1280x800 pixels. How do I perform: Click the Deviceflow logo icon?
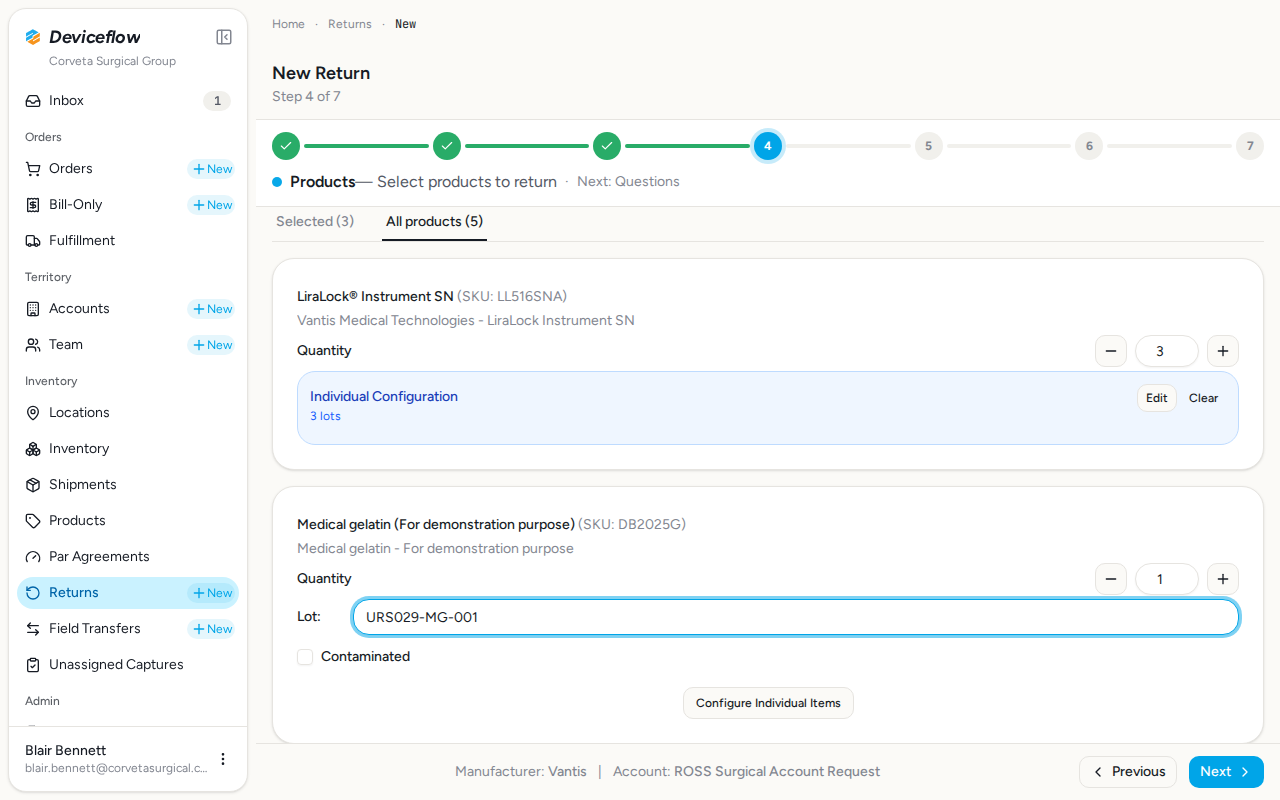[x=33, y=37]
